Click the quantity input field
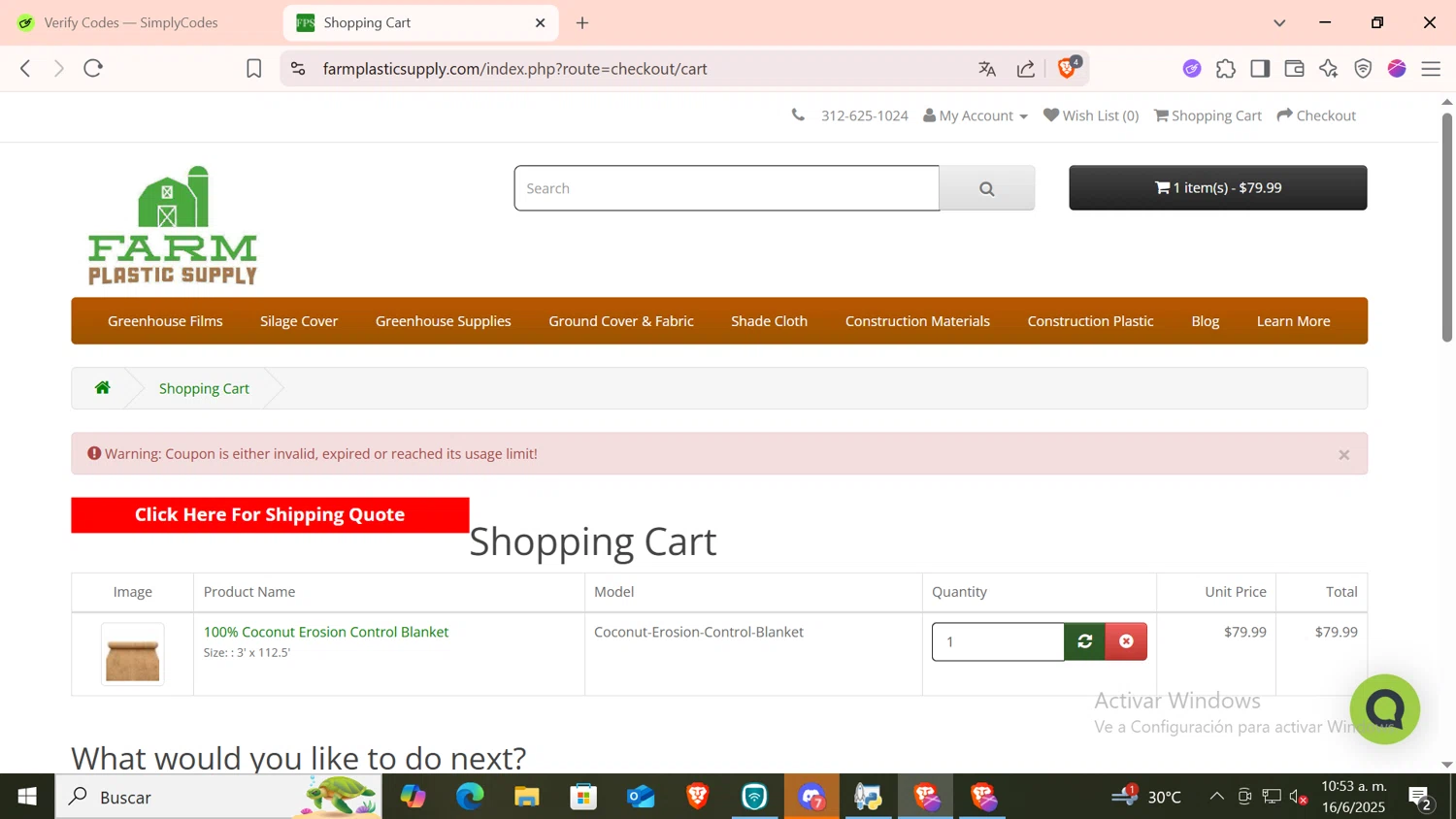Screen dimensions: 1456x819 tap(998, 641)
